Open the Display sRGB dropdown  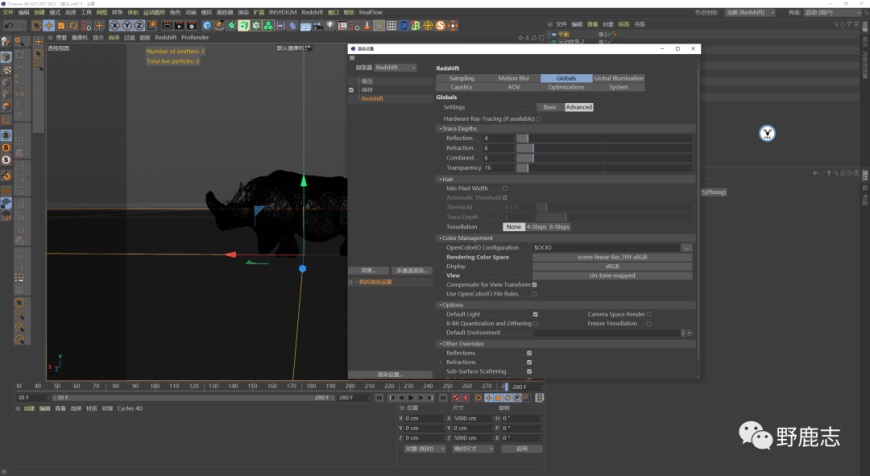[x=612, y=266]
